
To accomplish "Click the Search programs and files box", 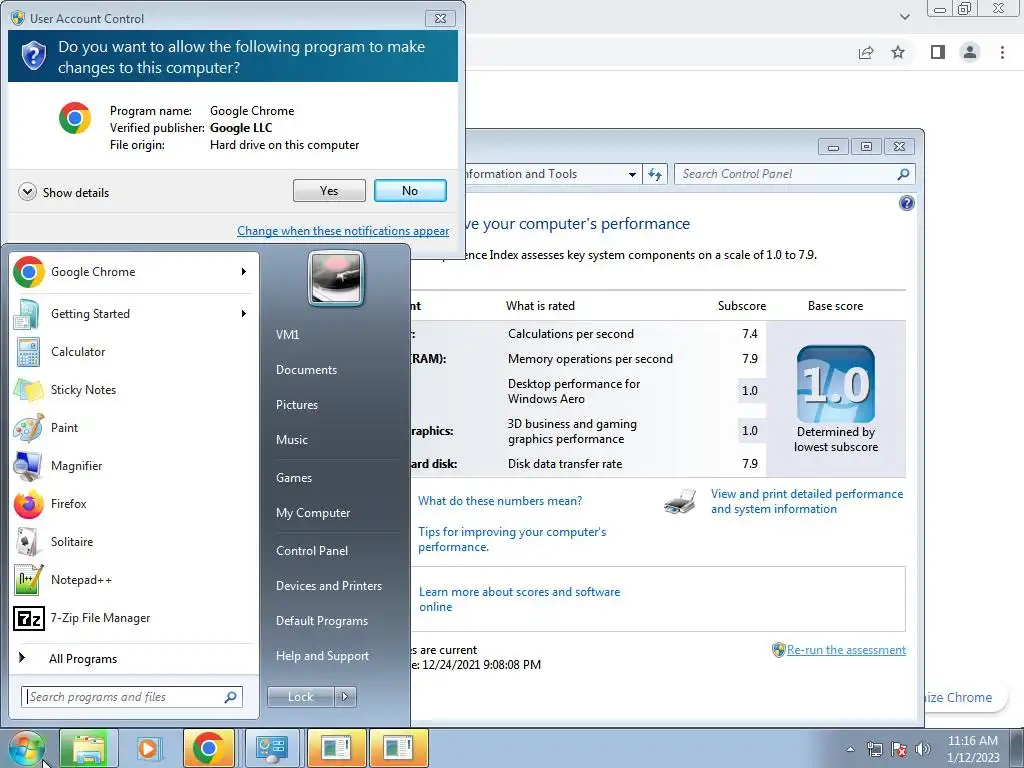I will (x=131, y=697).
